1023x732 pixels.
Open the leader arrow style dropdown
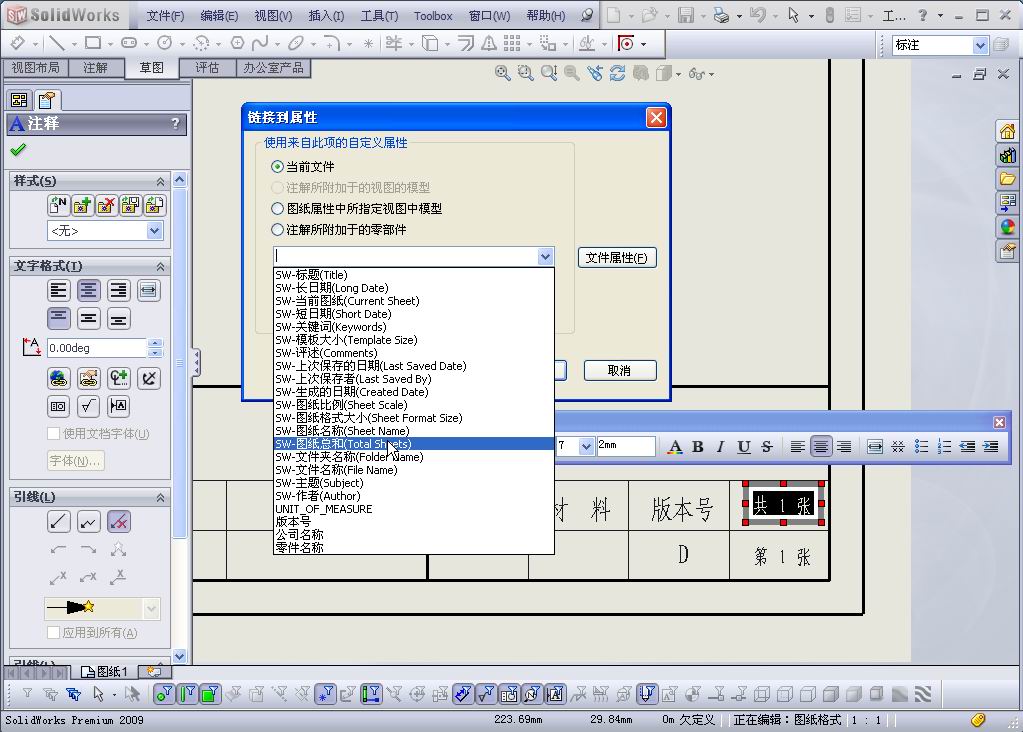click(151, 609)
